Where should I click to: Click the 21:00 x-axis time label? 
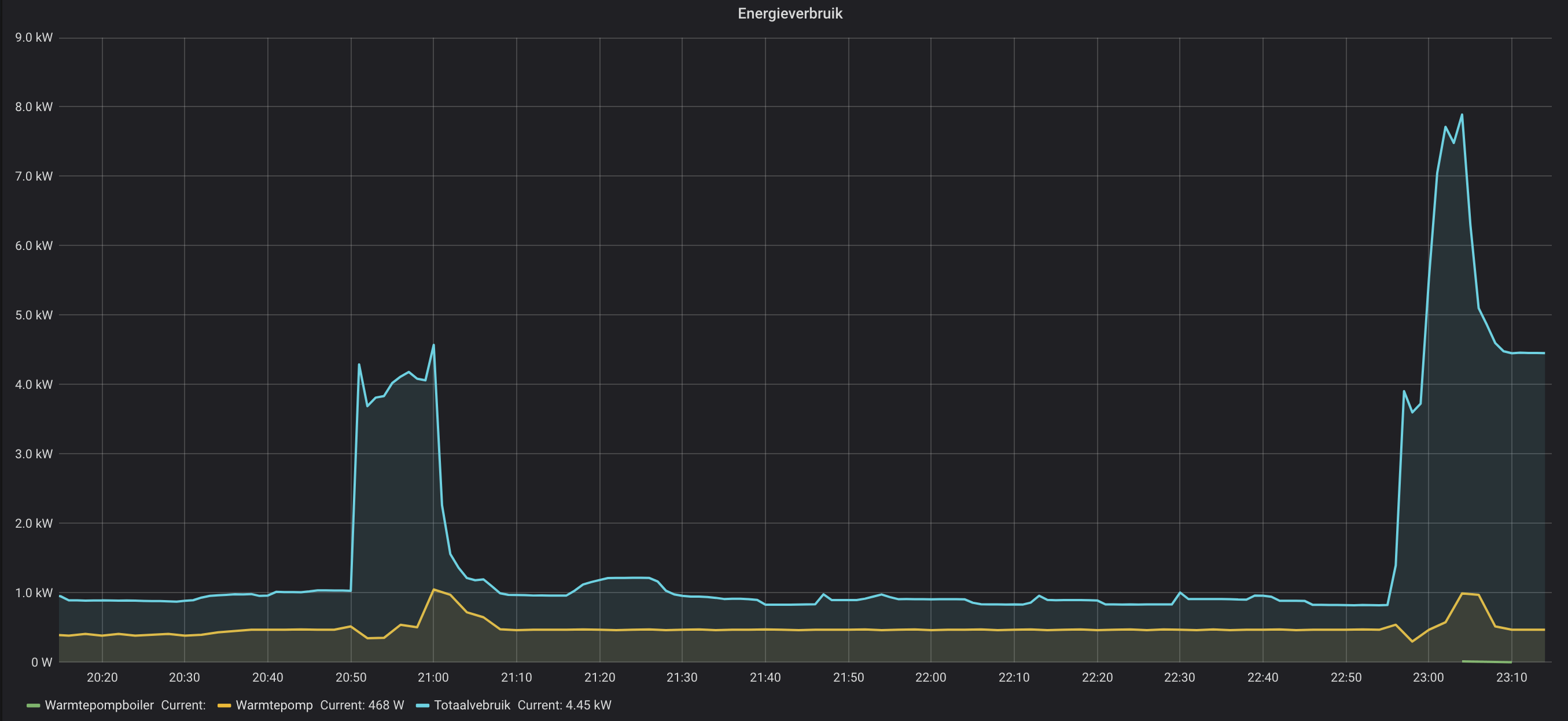tap(433, 677)
